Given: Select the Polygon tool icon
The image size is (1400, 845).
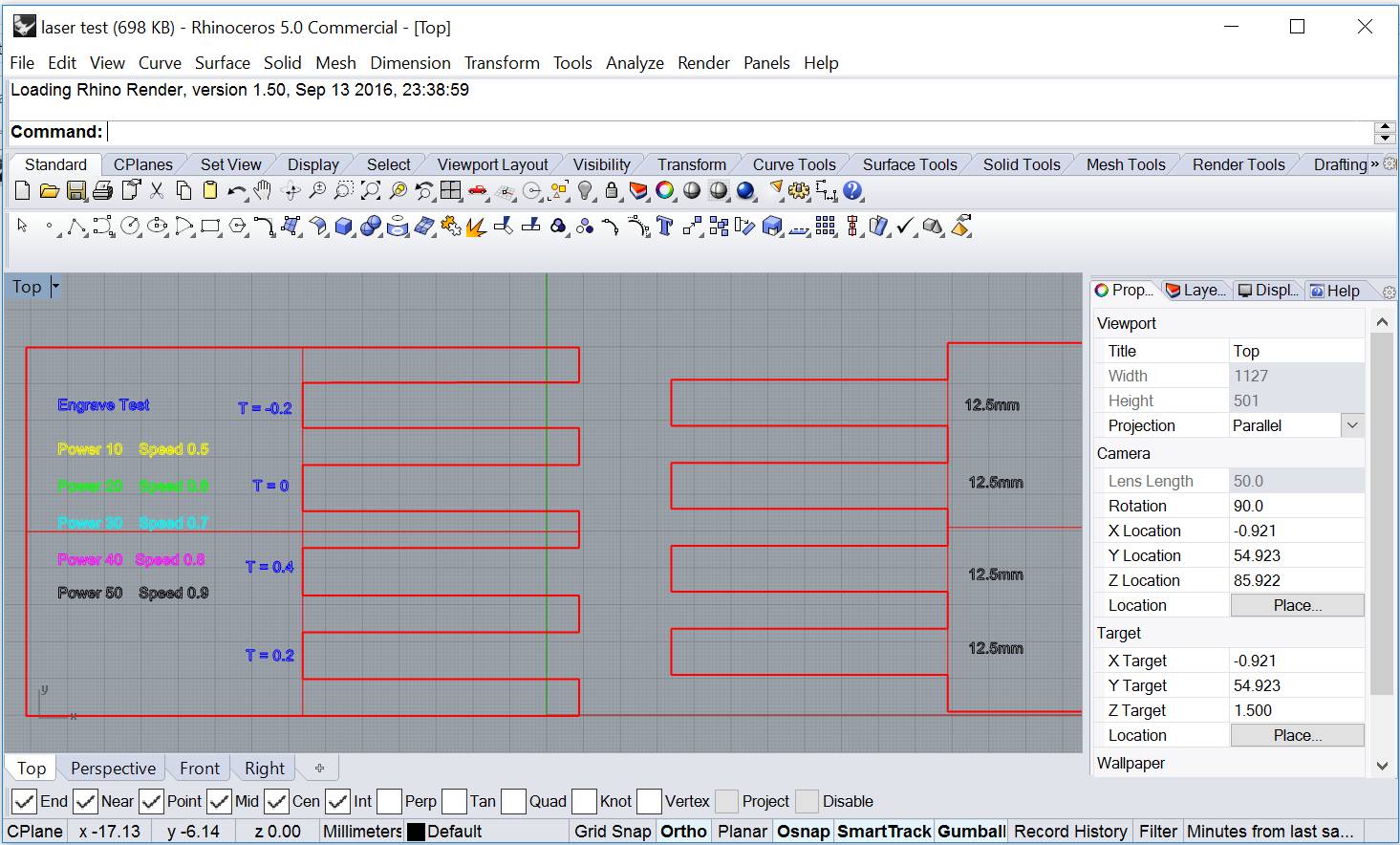Looking at the screenshot, I should click(237, 227).
